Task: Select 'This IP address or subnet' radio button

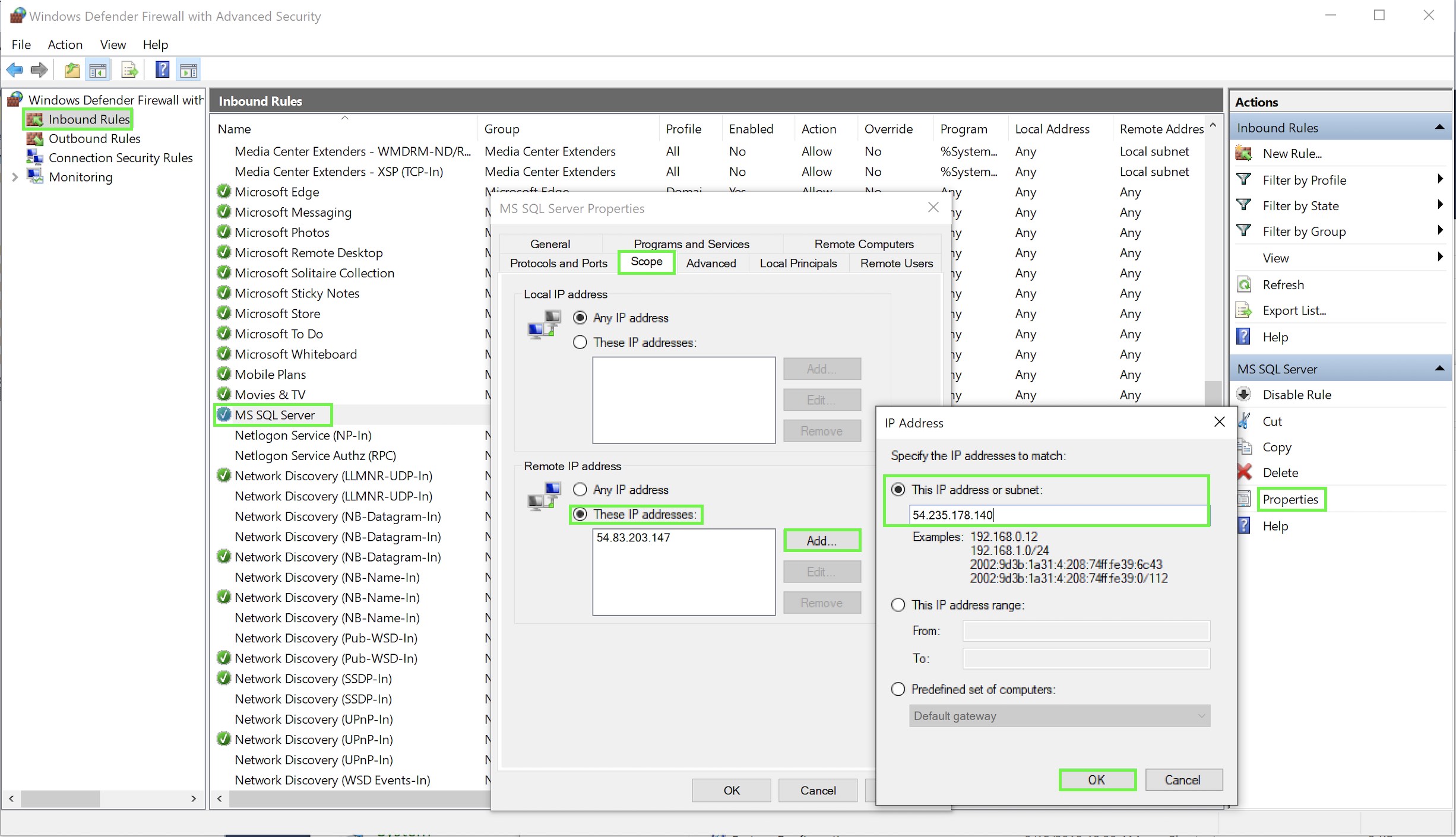Action: [x=898, y=489]
